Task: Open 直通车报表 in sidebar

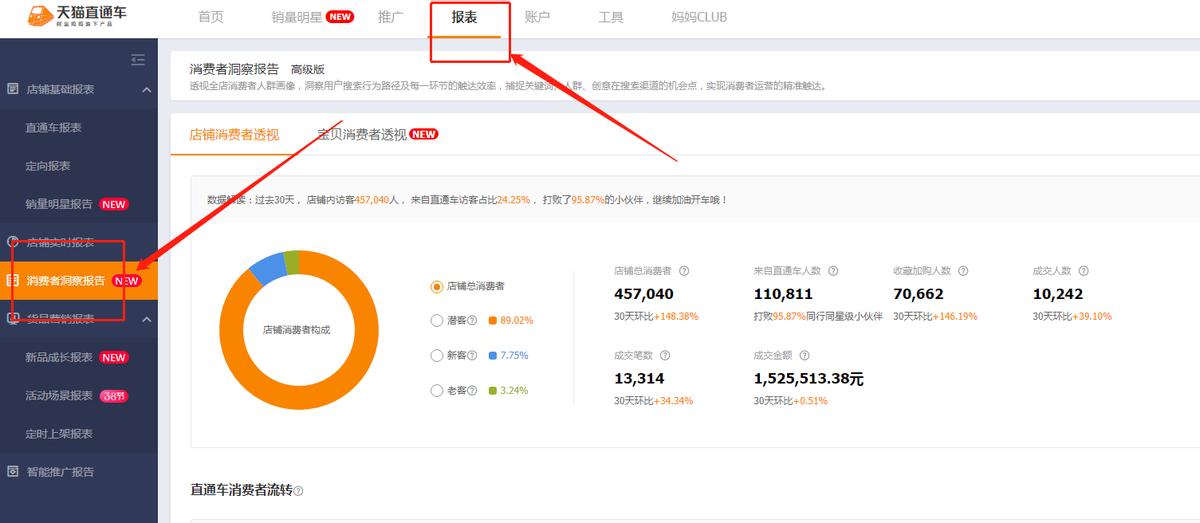Action: coord(54,128)
